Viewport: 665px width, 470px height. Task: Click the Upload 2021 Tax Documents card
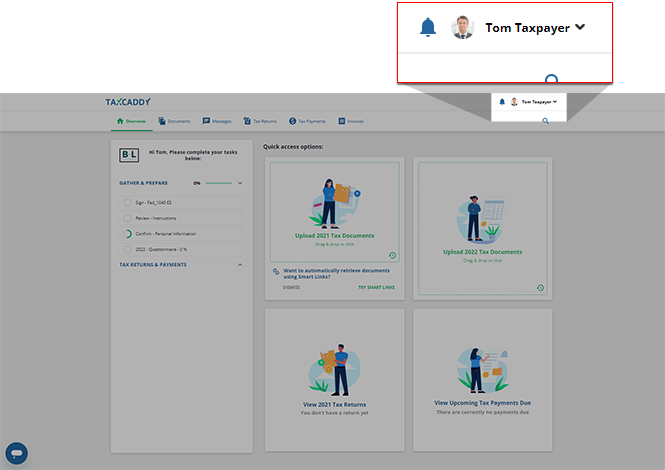335,212
